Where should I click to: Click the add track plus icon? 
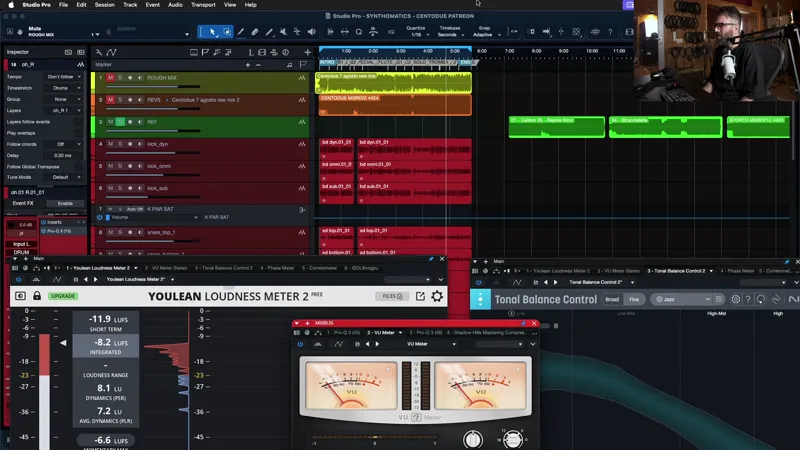(x=307, y=52)
